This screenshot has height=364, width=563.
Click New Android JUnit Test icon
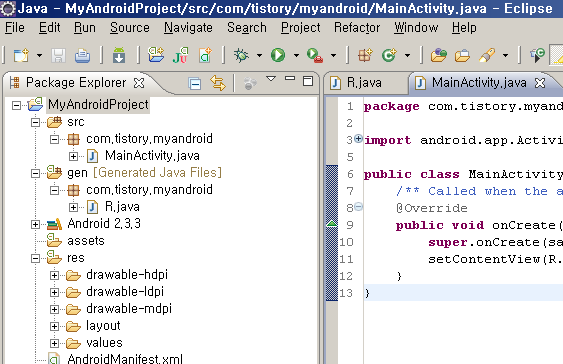click(x=181, y=55)
